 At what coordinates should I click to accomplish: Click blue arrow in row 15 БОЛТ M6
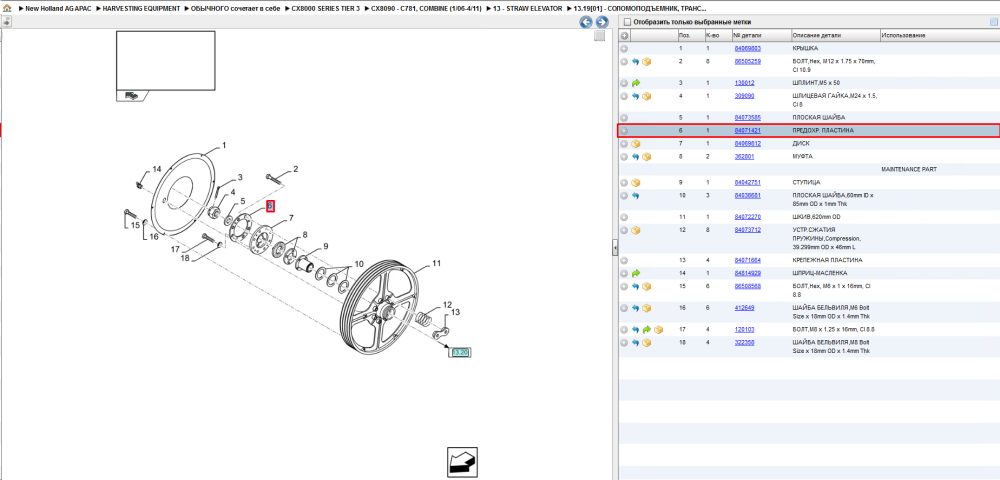[x=635, y=286]
